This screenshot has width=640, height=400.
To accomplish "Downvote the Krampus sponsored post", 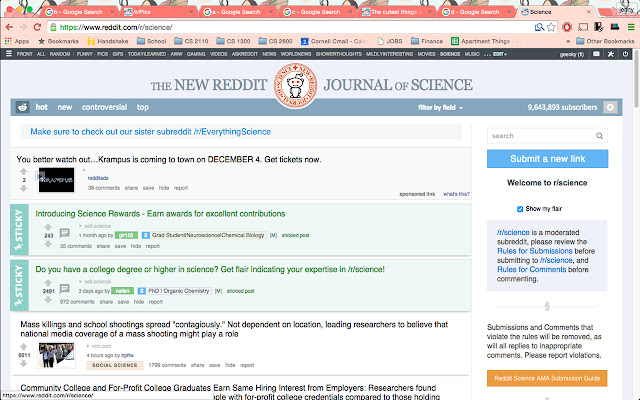I will (23, 188).
